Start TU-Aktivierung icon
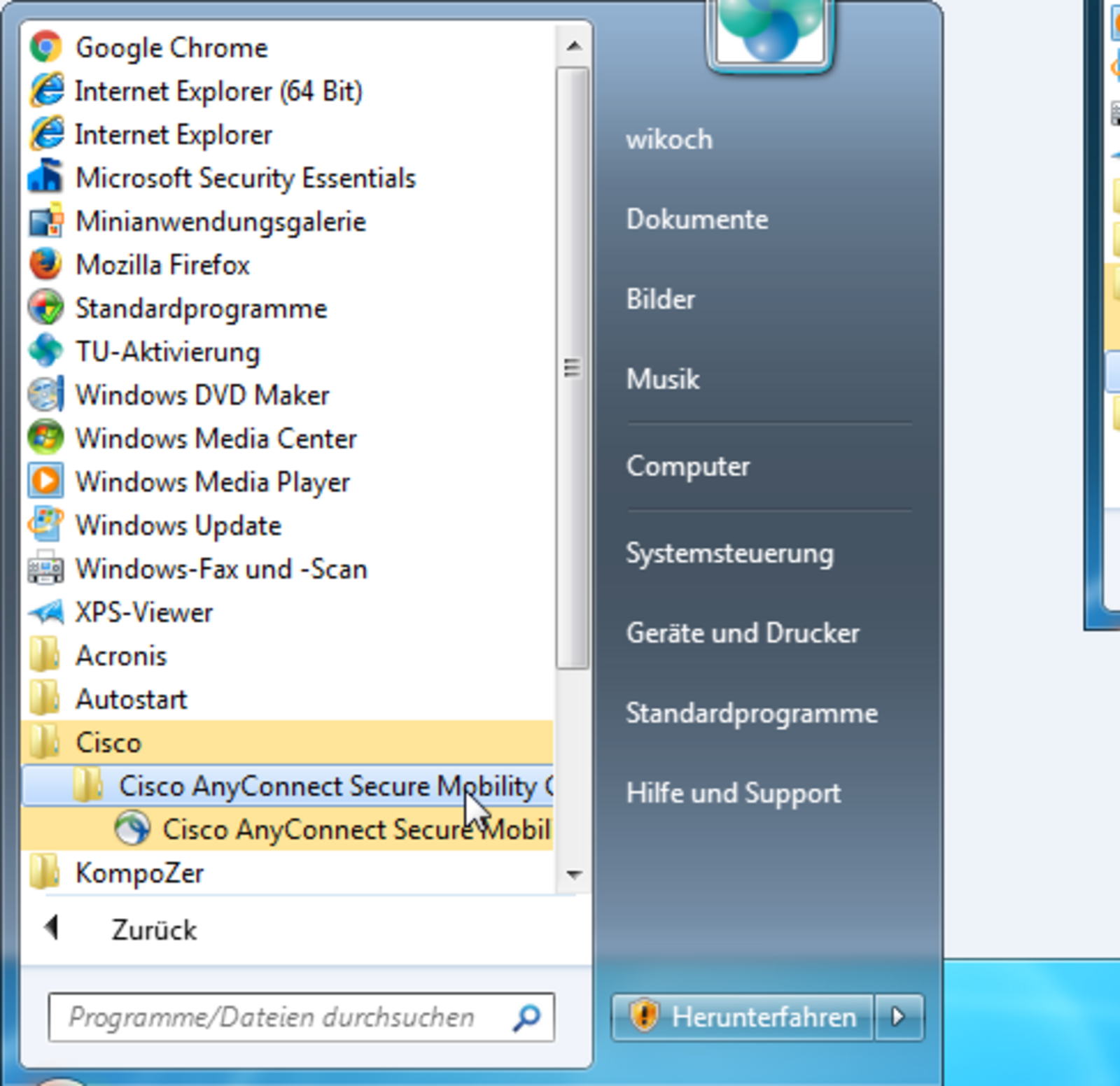Viewport: 1120px width, 1086px height. click(45, 351)
